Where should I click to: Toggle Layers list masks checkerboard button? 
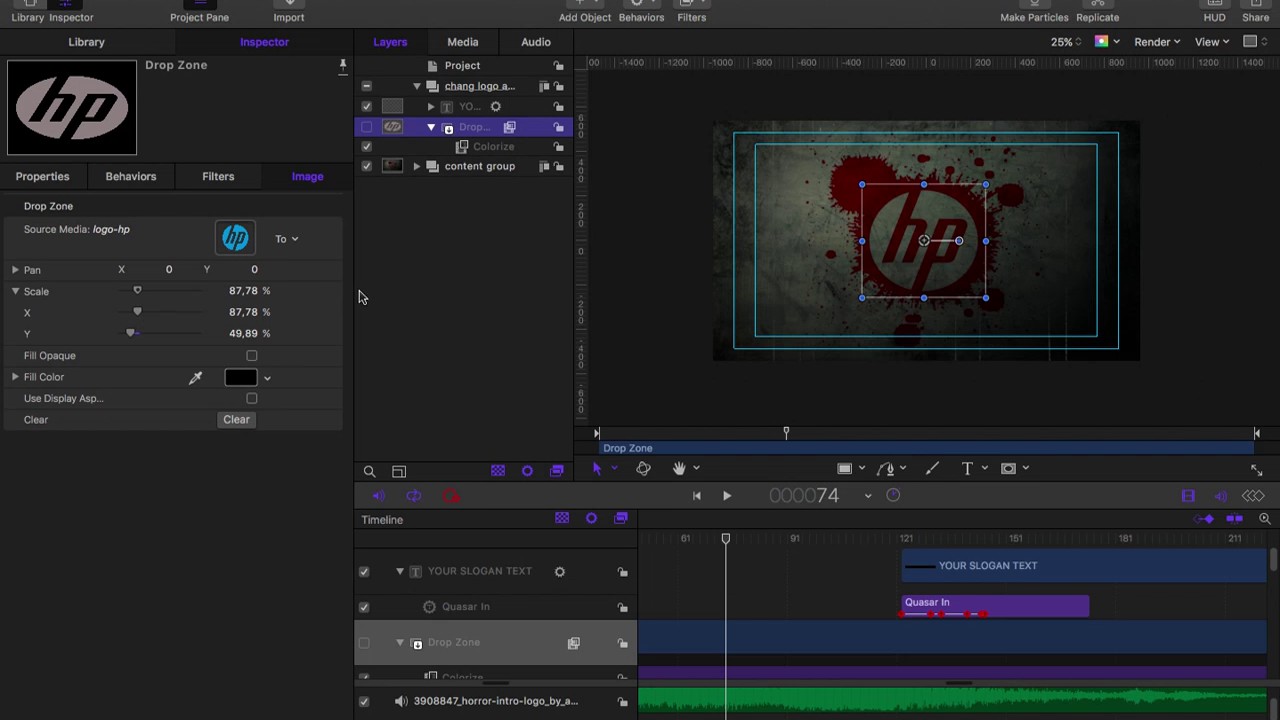pos(498,471)
